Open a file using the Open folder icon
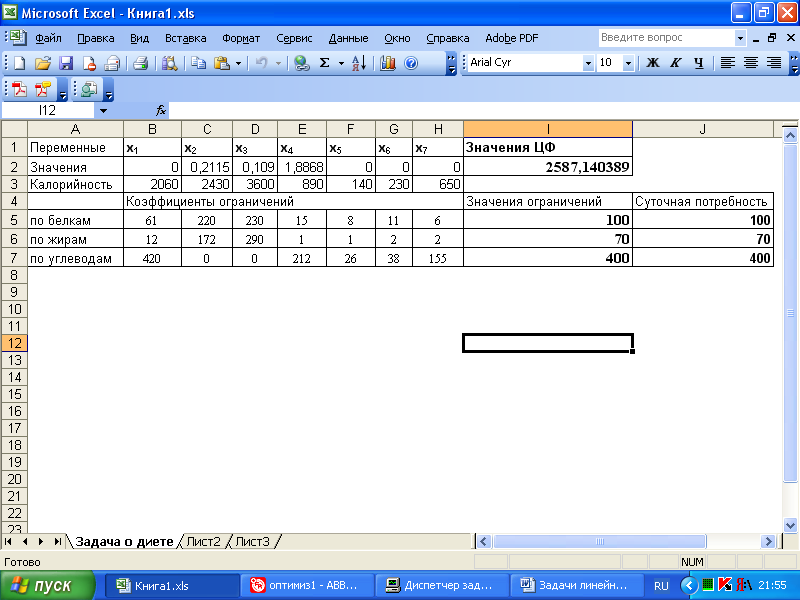 pos(43,63)
